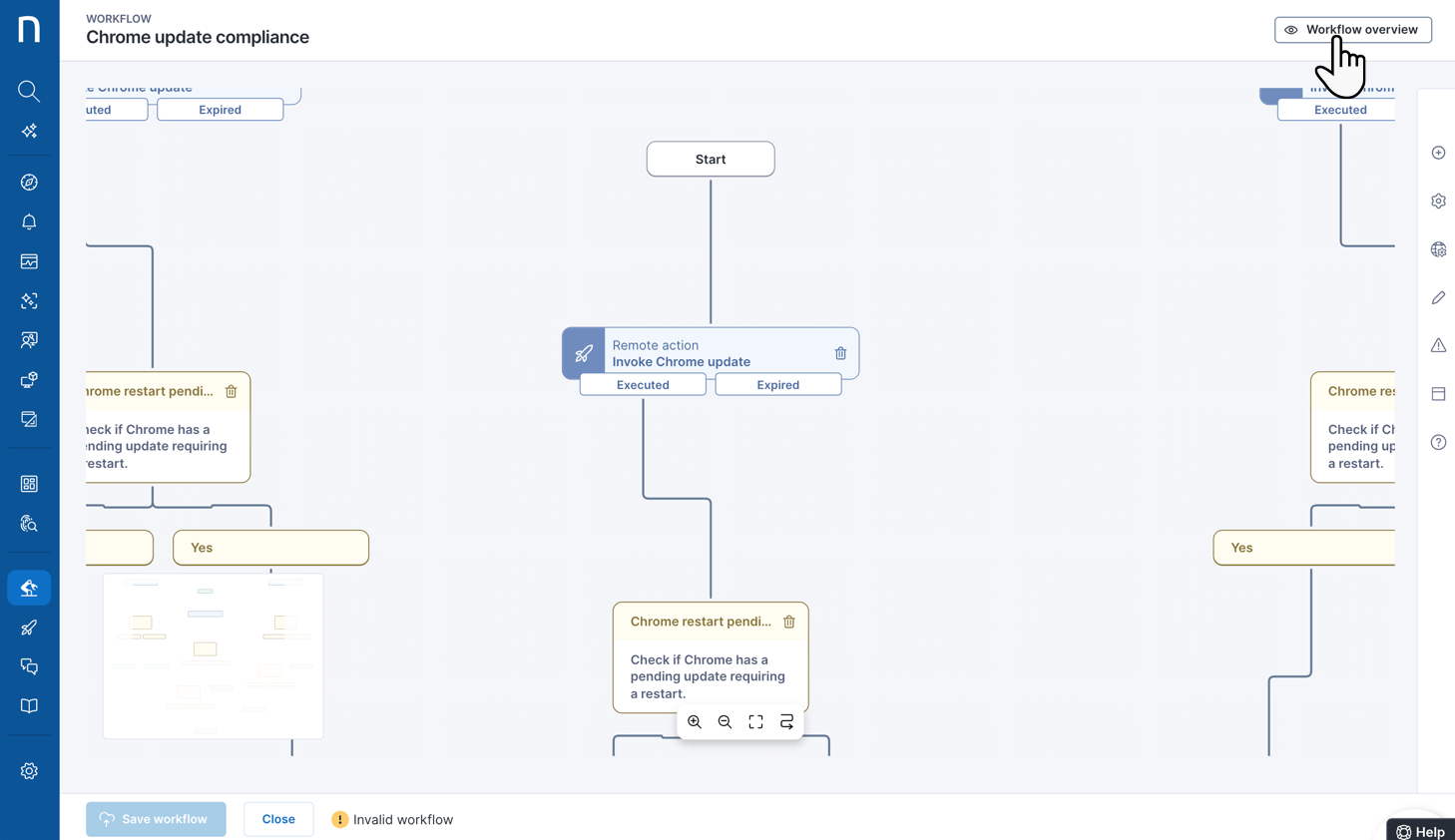Zoom in on the workflow canvas
The image size is (1455, 840).
point(695,721)
